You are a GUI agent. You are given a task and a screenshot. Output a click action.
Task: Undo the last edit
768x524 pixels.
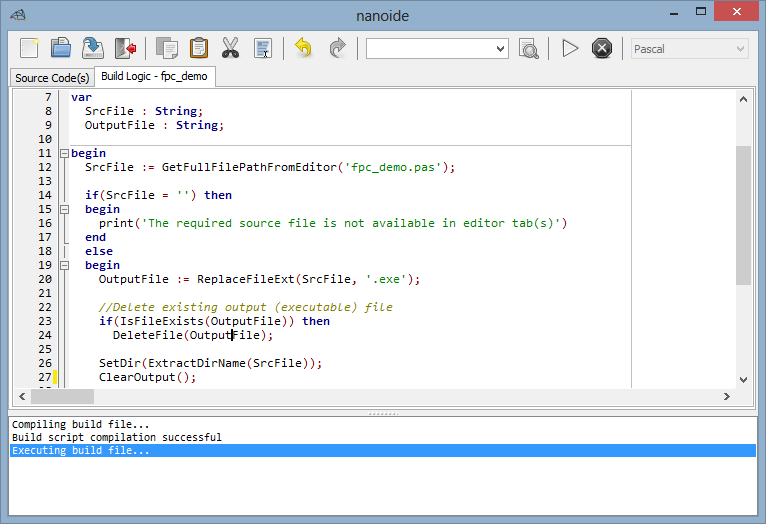pos(304,48)
